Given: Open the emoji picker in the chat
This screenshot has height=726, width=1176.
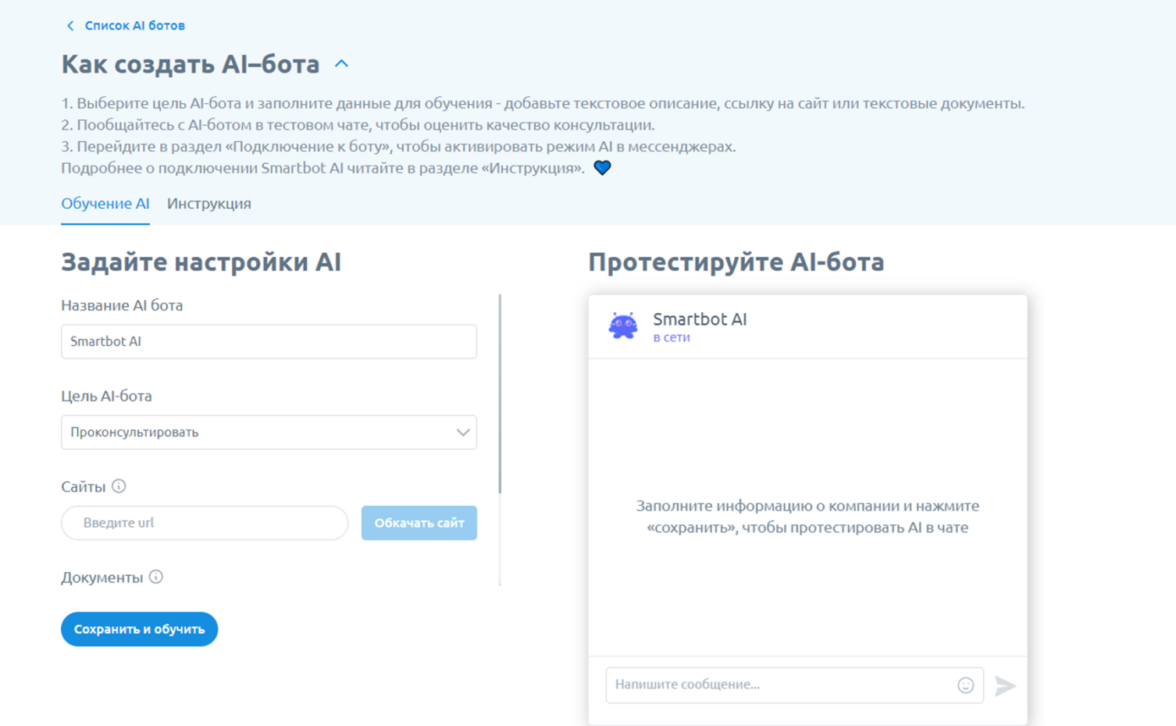Looking at the screenshot, I should 965,685.
